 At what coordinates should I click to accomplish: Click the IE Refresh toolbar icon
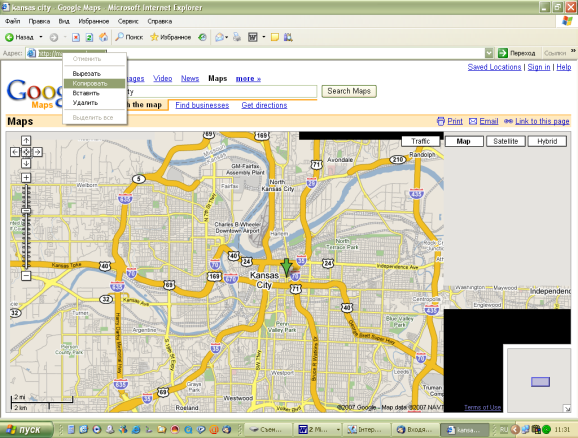tap(89, 37)
